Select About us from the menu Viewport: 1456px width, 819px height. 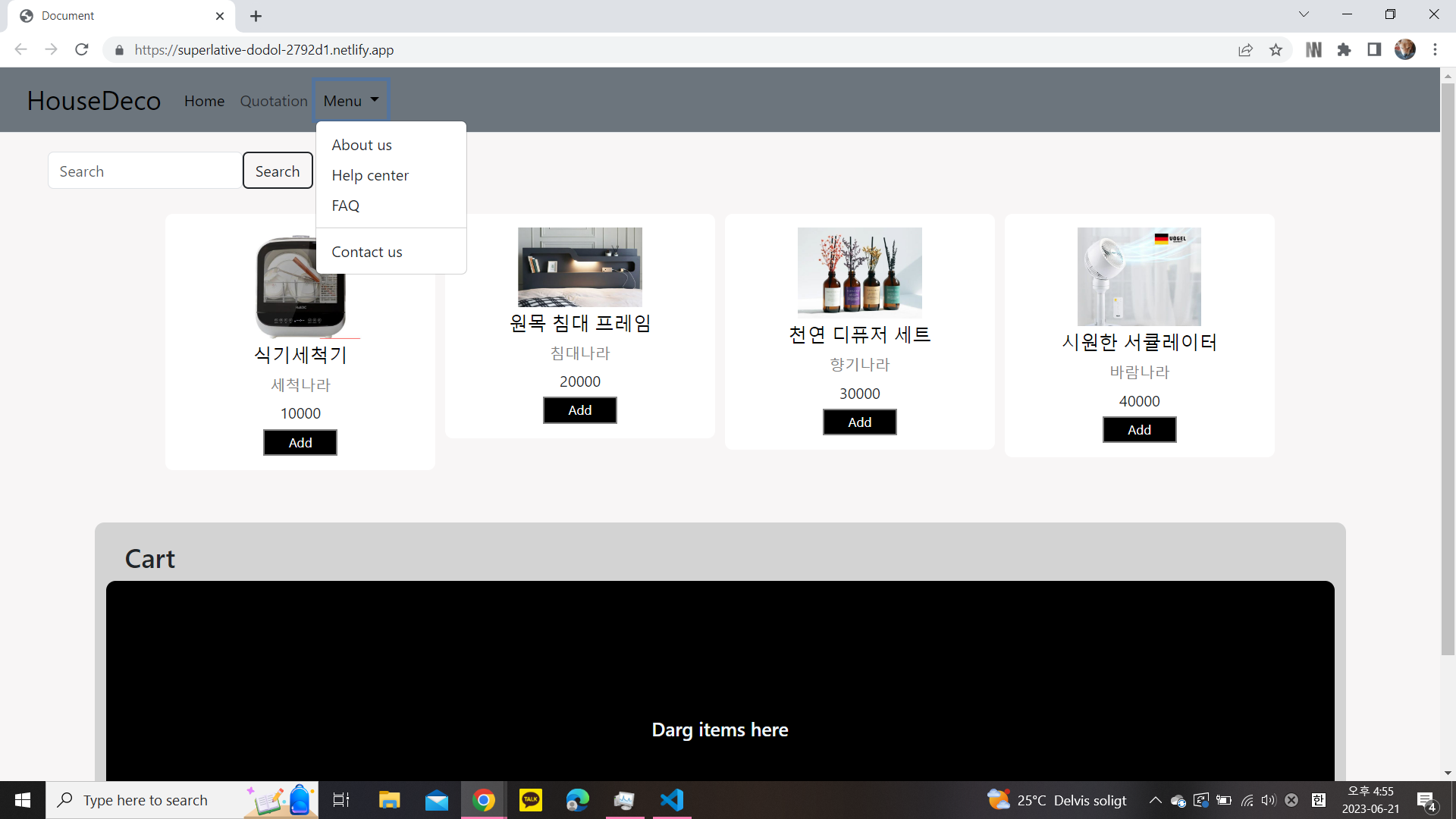pyautogui.click(x=362, y=144)
